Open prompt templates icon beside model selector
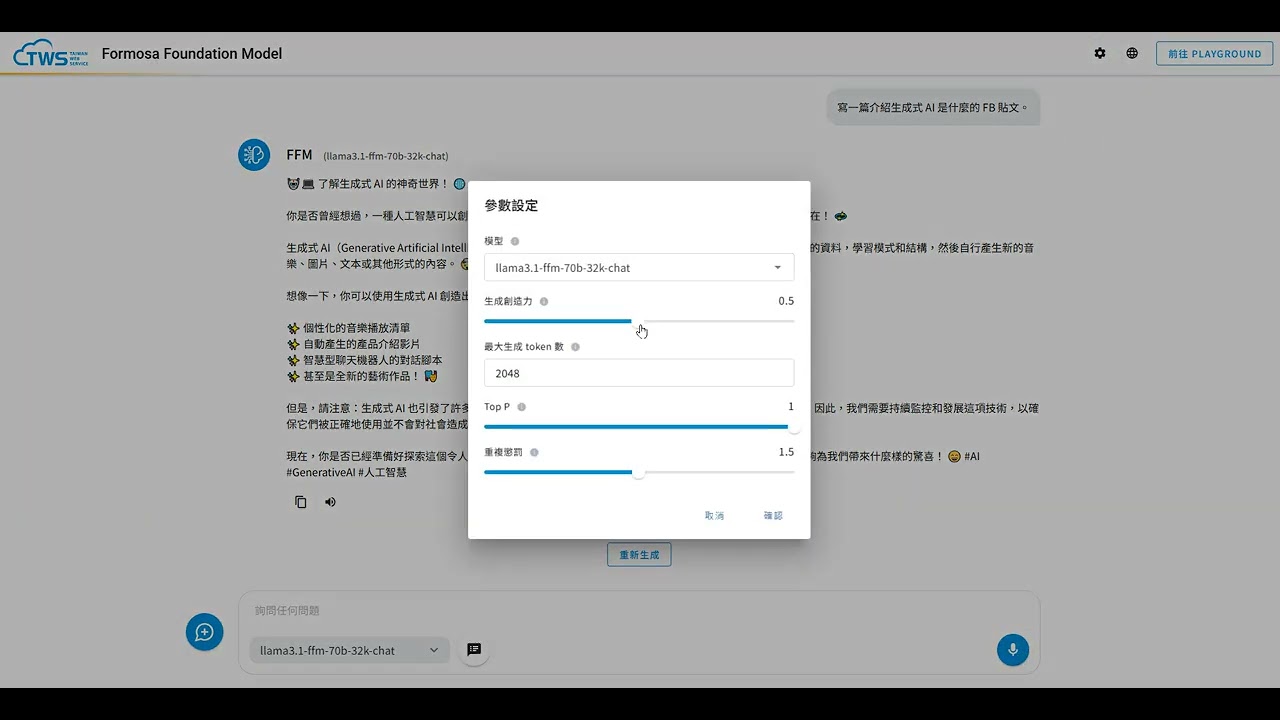The image size is (1280, 720). (474, 650)
